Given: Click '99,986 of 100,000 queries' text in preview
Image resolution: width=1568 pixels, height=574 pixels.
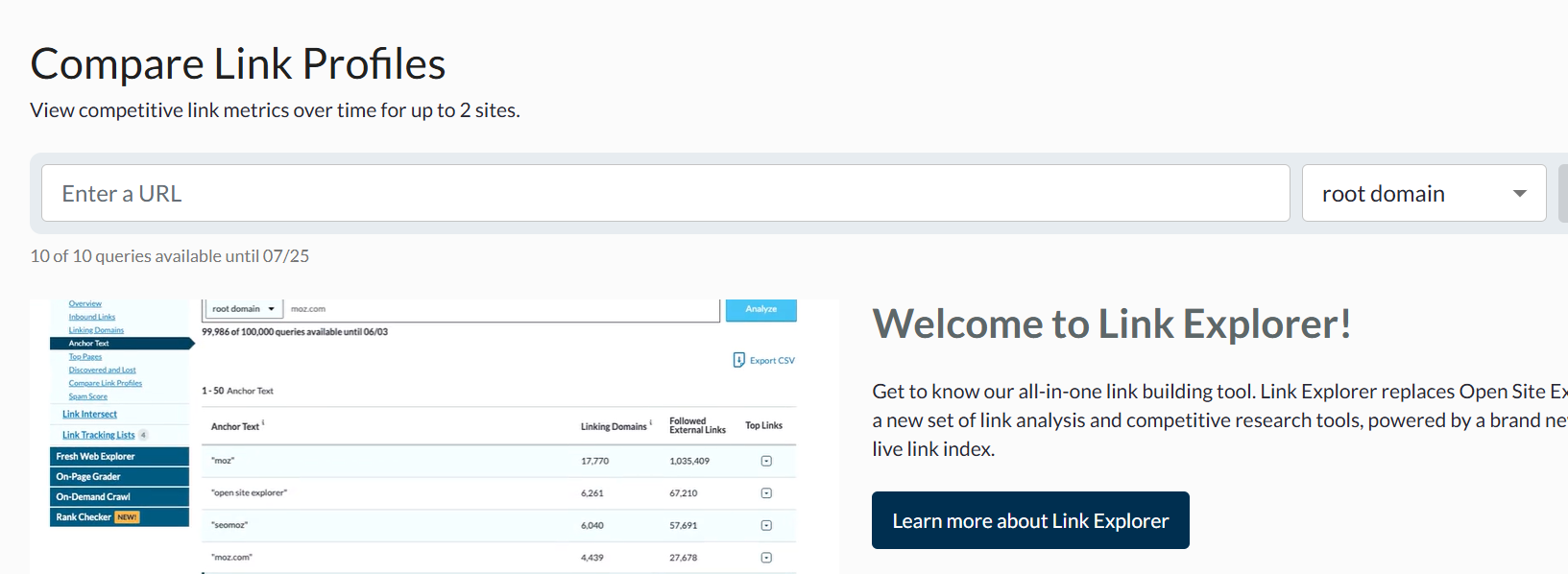Looking at the screenshot, I should pos(295,332).
